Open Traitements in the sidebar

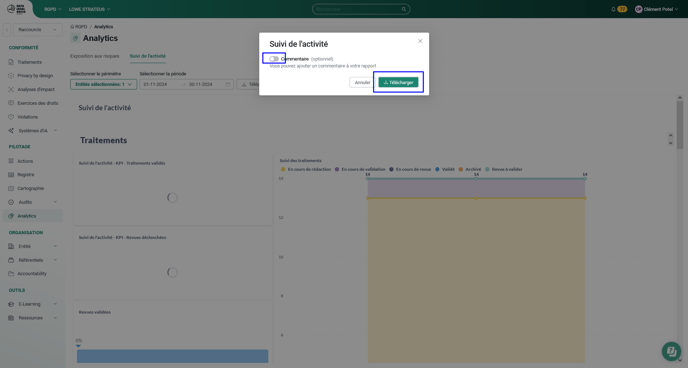click(29, 62)
